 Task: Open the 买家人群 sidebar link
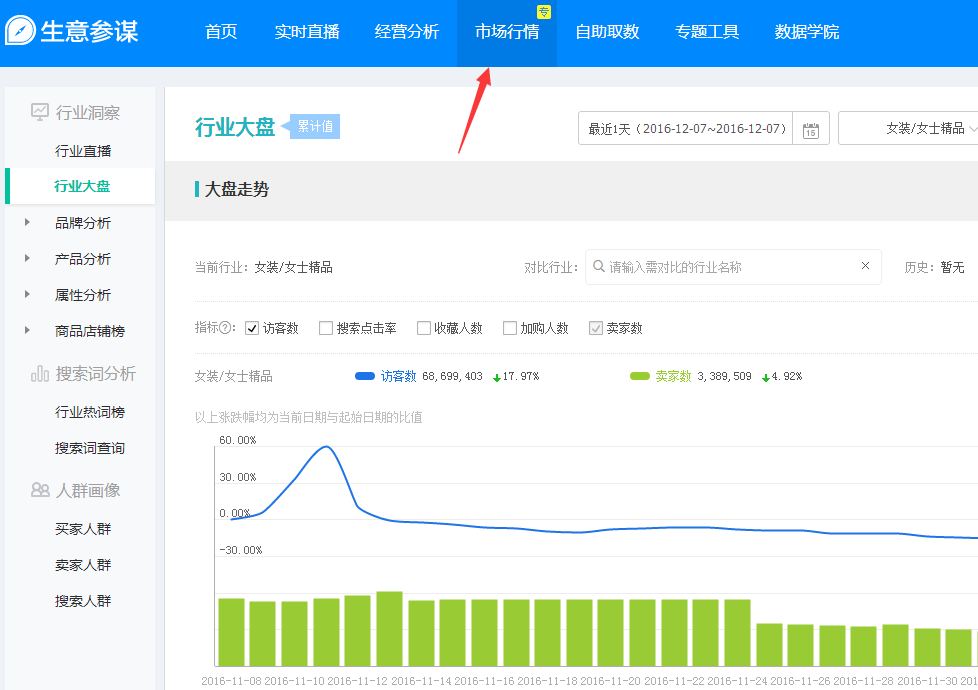tap(83, 529)
